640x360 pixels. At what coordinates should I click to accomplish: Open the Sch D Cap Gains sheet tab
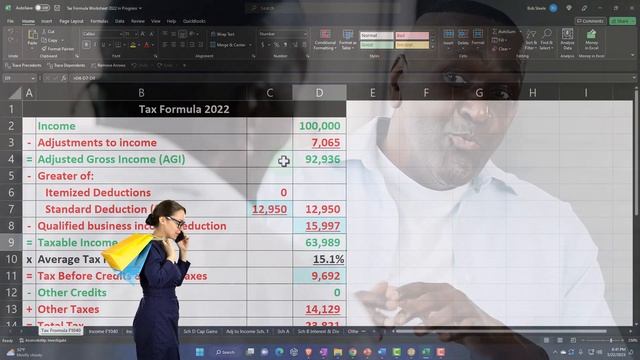(200, 331)
